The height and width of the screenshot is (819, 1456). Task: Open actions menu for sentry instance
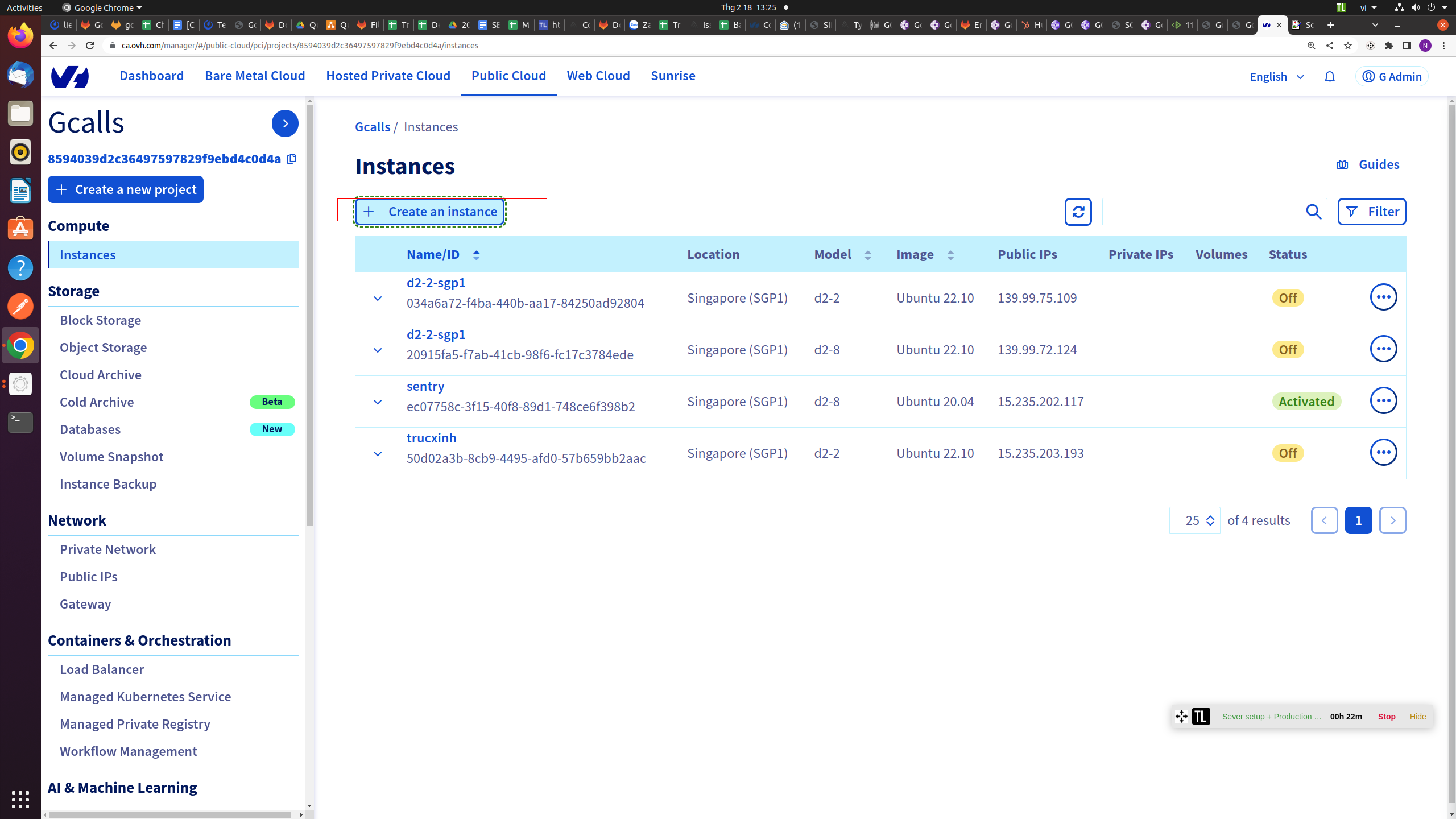tap(1383, 401)
